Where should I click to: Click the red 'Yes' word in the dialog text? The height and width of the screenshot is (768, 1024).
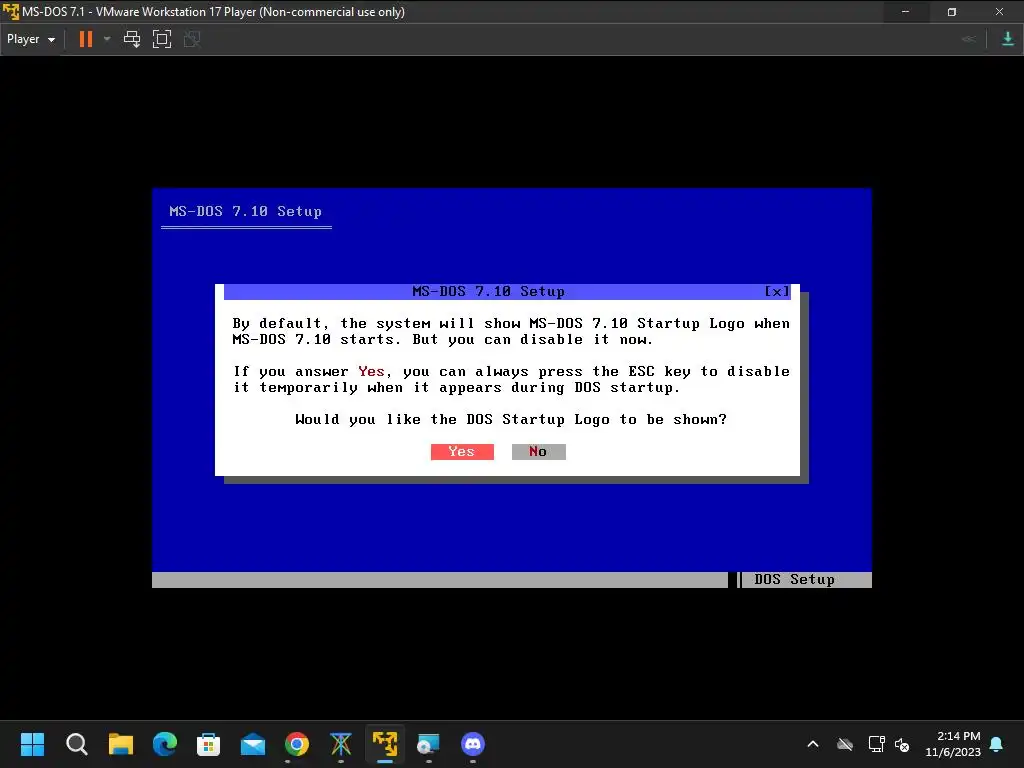pyautogui.click(x=371, y=372)
